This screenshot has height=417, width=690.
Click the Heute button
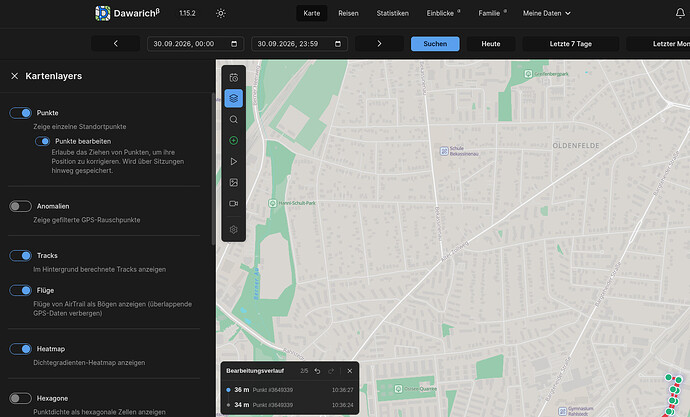[491, 44]
